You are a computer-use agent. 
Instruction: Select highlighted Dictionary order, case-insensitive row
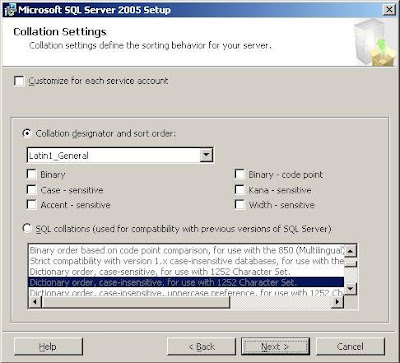(x=186, y=282)
